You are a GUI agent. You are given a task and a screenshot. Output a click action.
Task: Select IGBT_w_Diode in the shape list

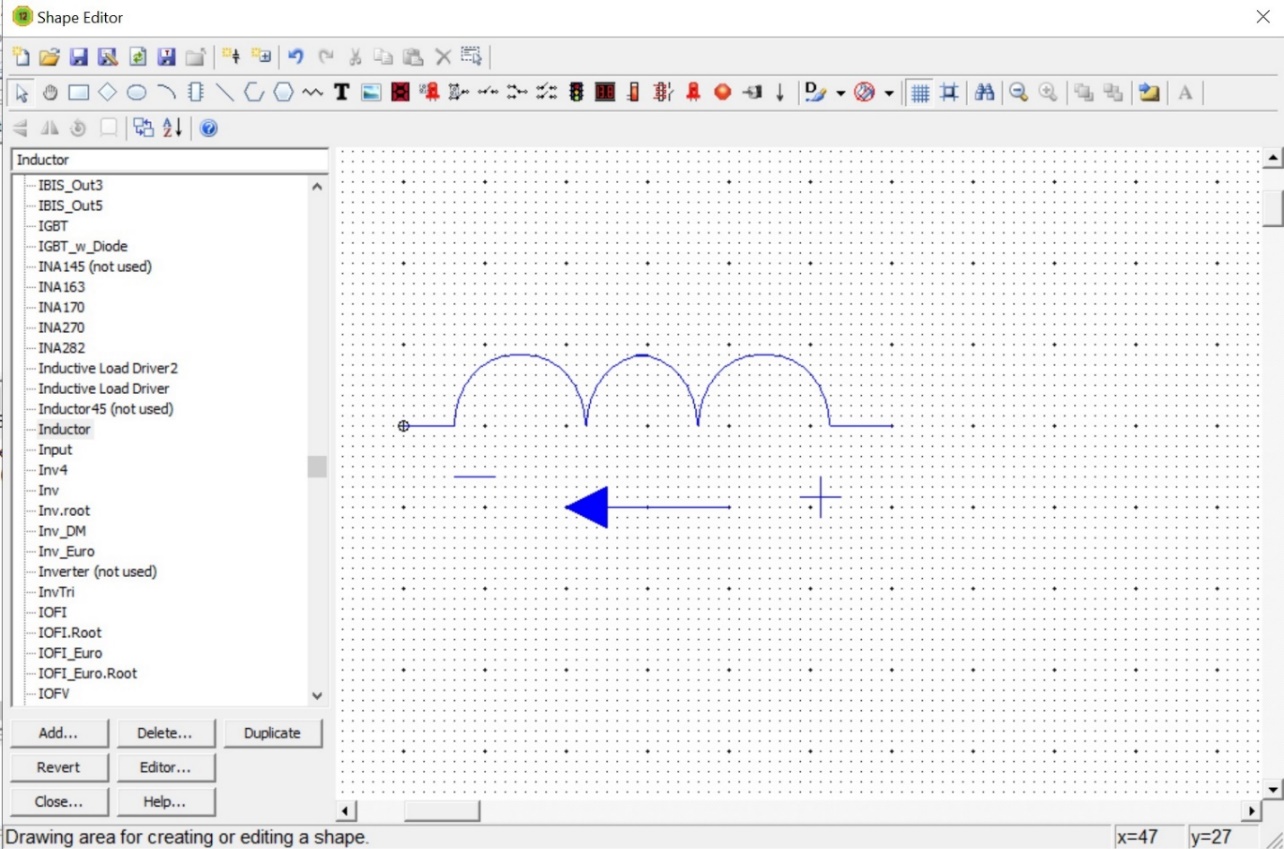(x=83, y=246)
